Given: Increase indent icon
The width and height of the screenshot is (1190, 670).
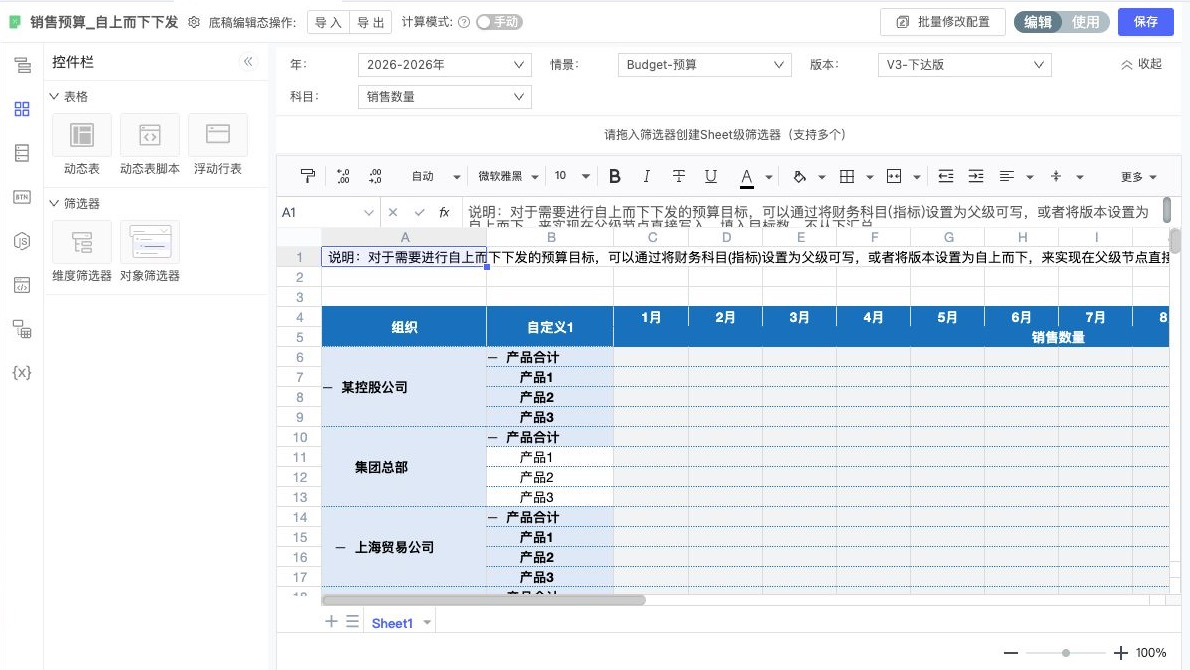Looking at the screenshot, I should click(976, 176).
